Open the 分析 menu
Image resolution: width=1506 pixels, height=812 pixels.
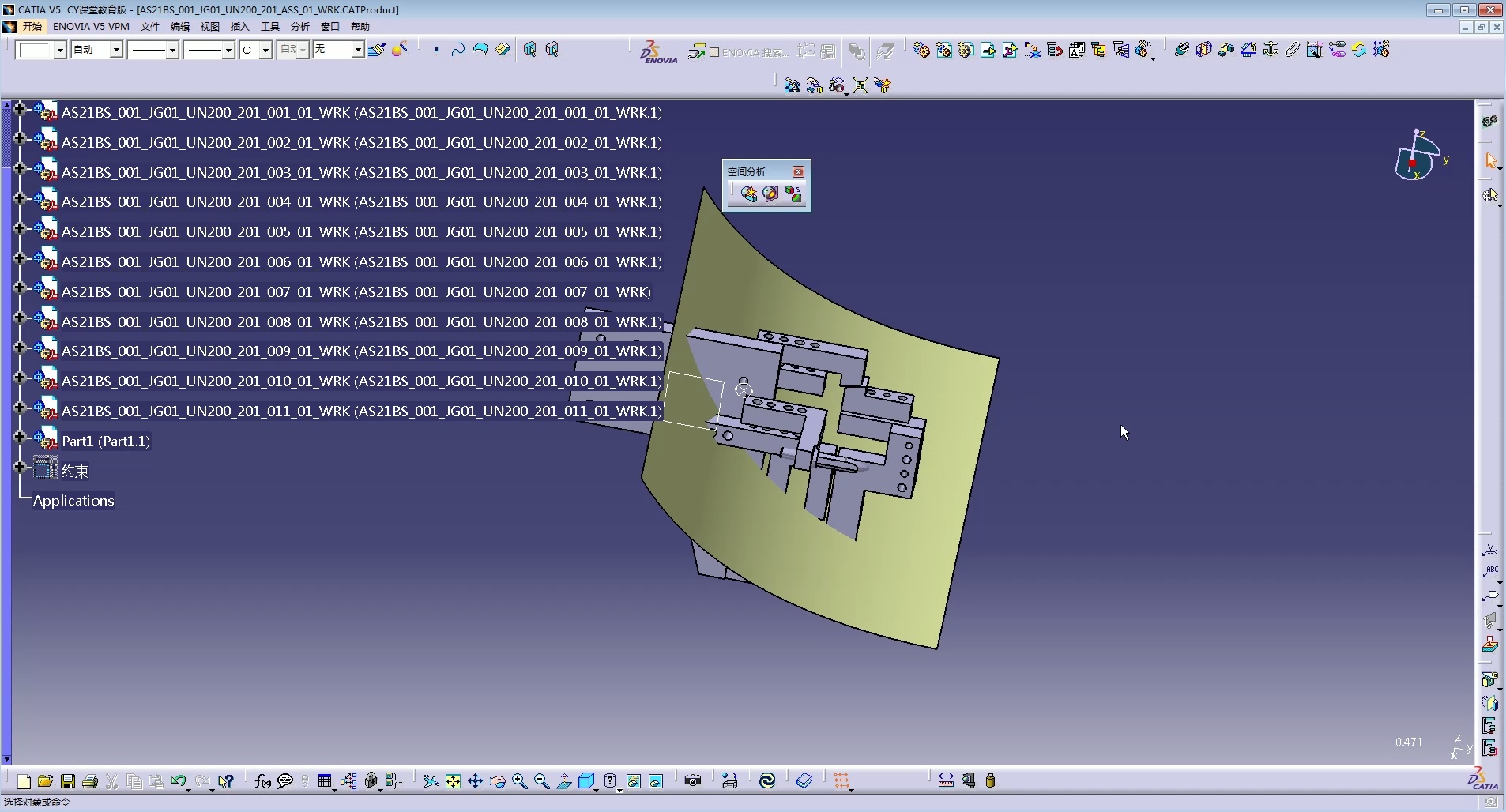point(300,27)
